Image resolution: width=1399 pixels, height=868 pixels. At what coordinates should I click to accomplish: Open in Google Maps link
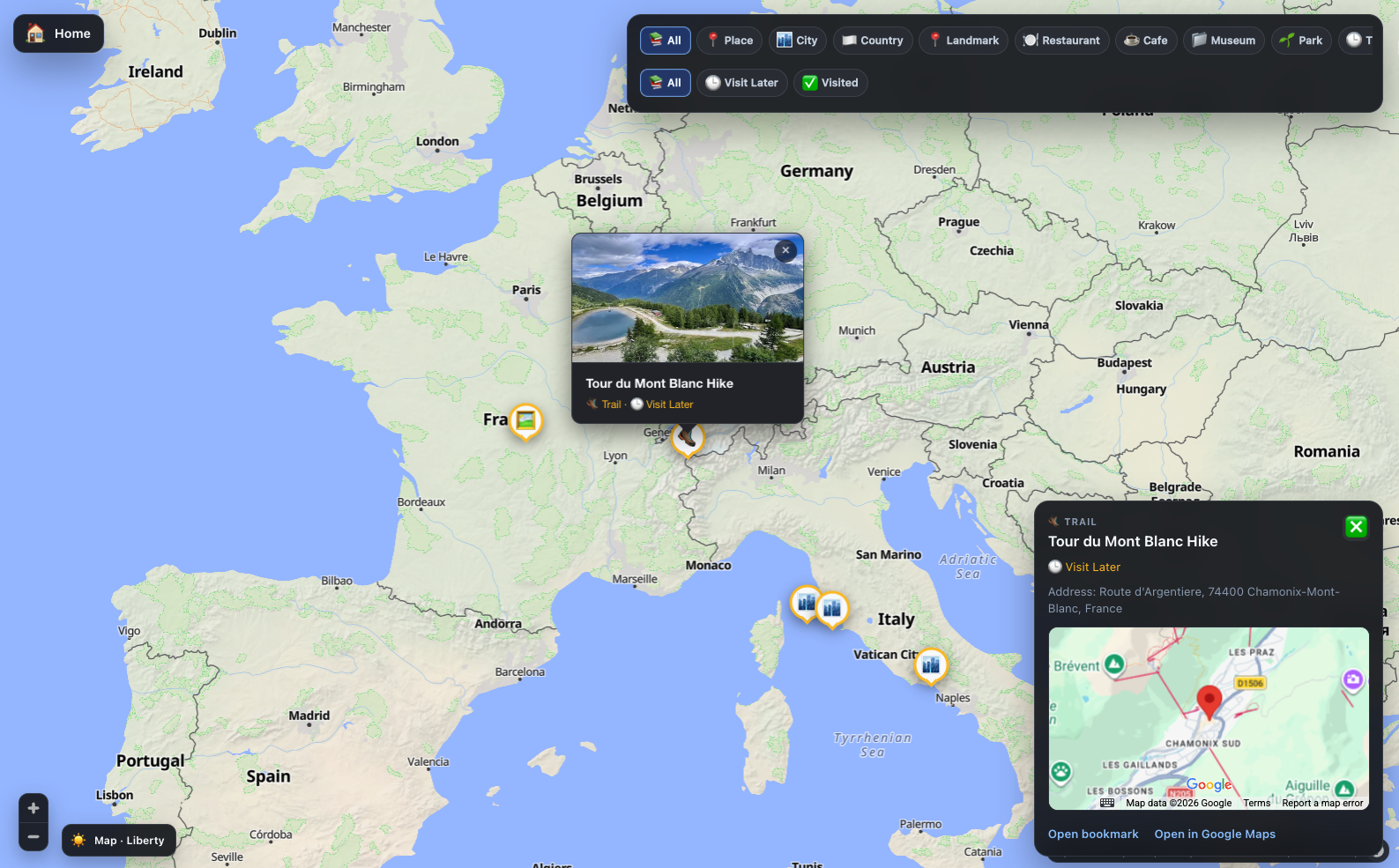[x=1215, y=834]
